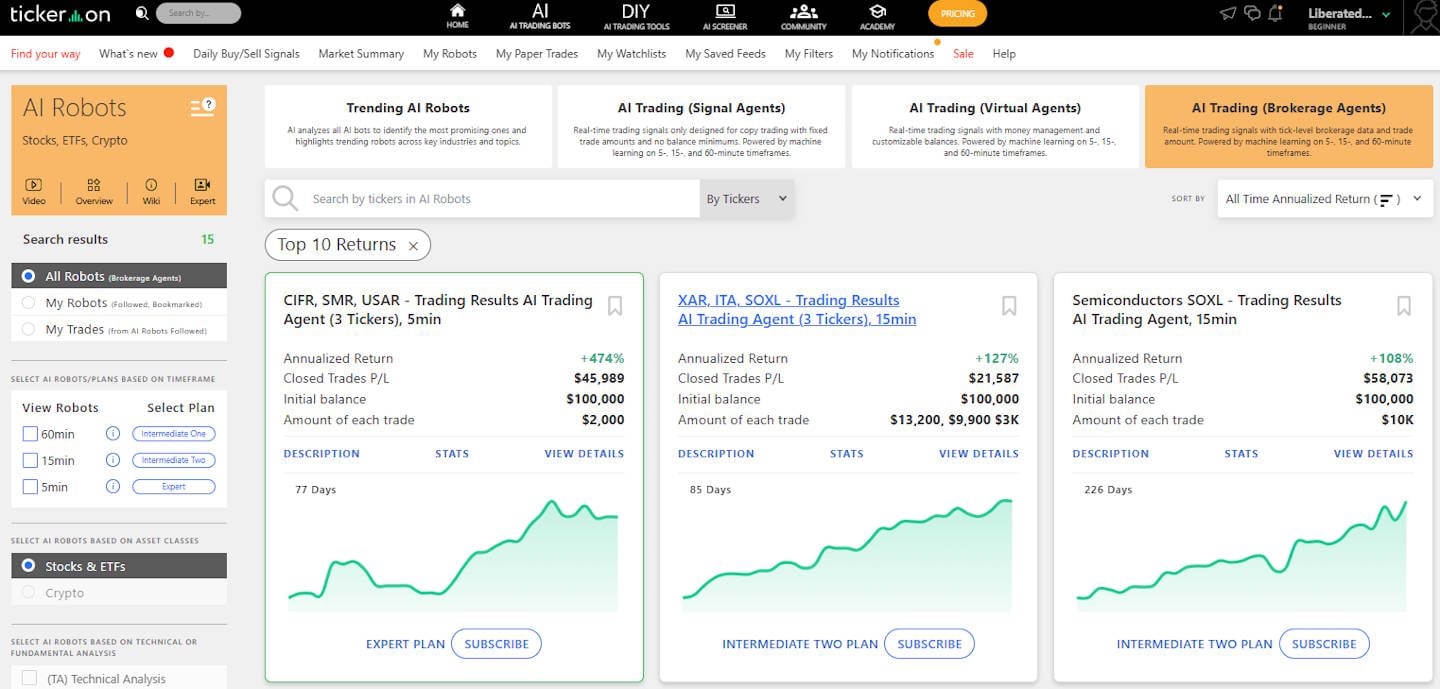1440x689 pixels.
Task: Open My Paper Trades menu item
Action: 537,54
